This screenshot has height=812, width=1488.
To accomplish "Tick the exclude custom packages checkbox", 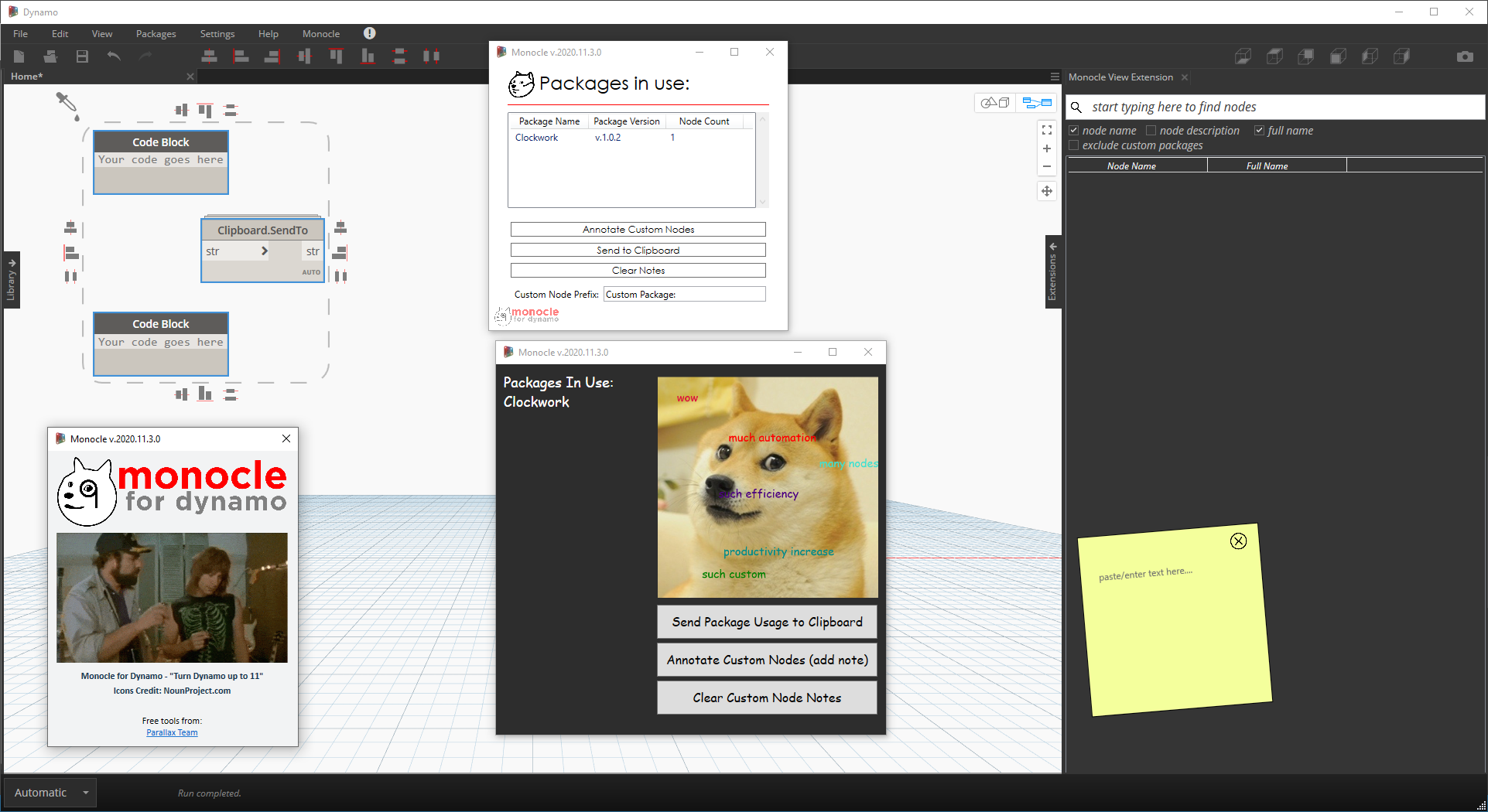I will [x=1074, y=145].
